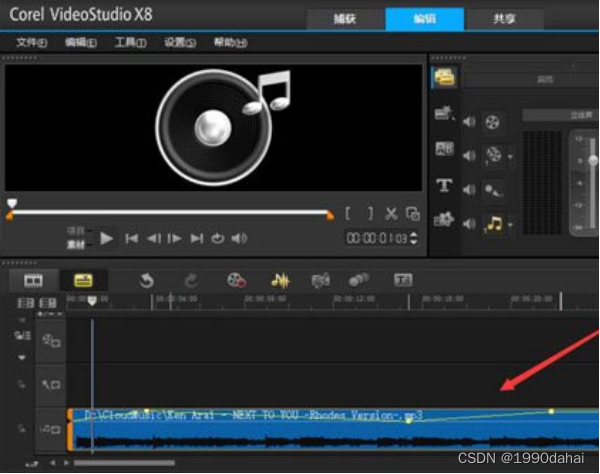Viewport: 600px width, 474px height.
Task: Click the enlarge preview window icon
Action: (413, 214)
